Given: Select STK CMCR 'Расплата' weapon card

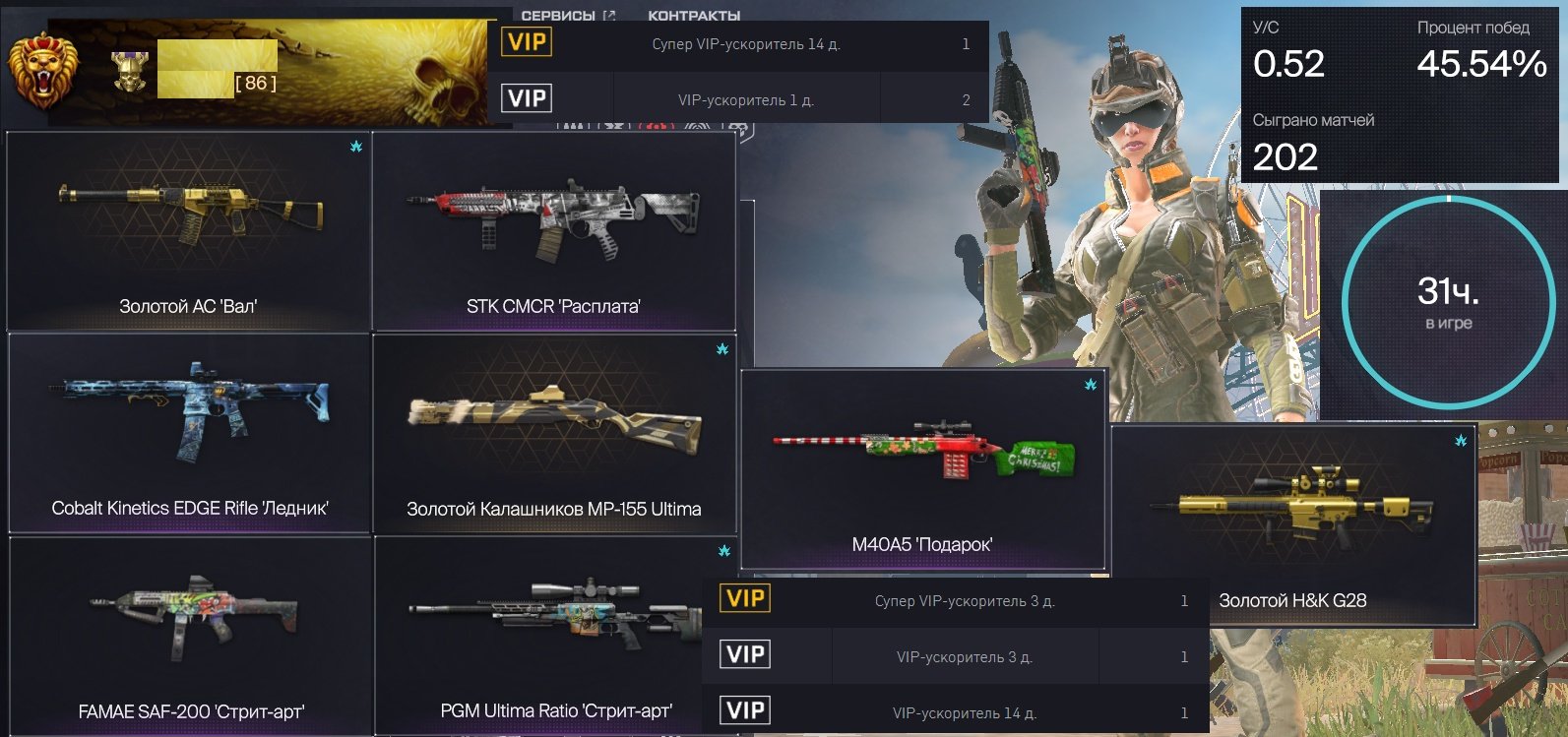Looking at the screenshot, I should [x=554, y=231].
